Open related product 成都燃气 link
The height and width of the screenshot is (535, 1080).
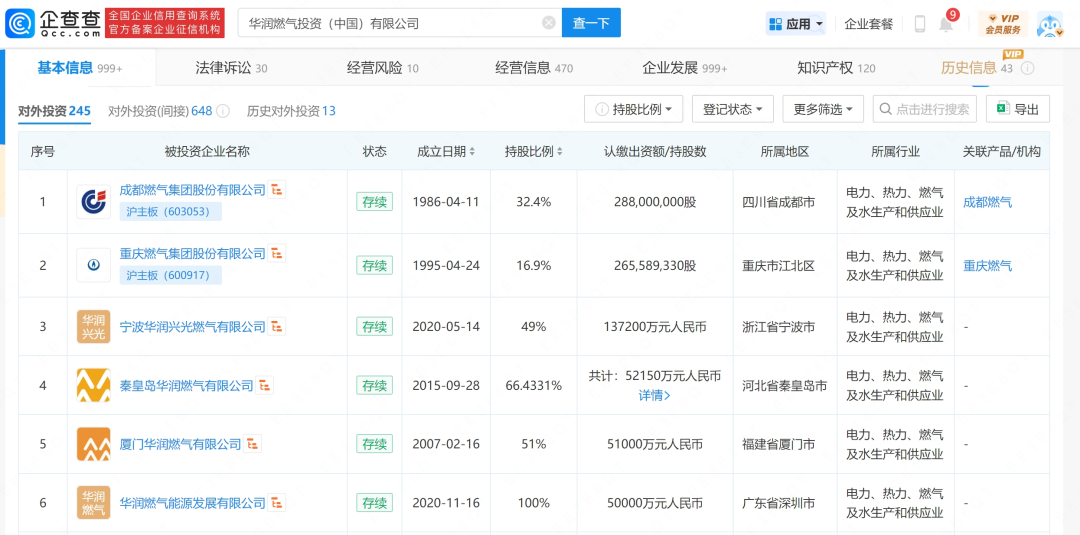click(988, 202)
